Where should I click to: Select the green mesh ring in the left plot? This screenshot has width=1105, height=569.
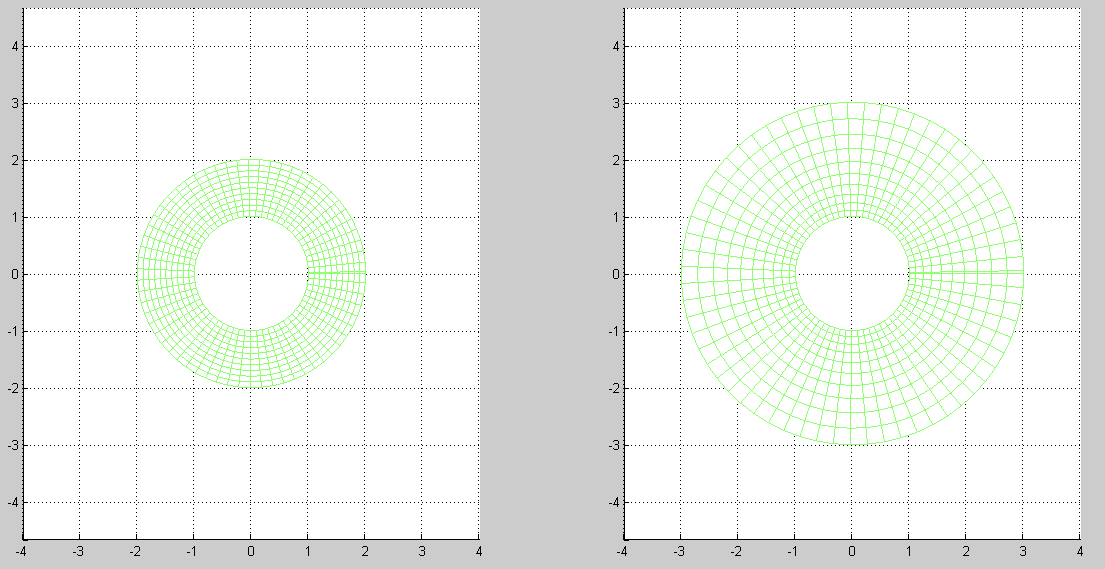pos(167,273)
